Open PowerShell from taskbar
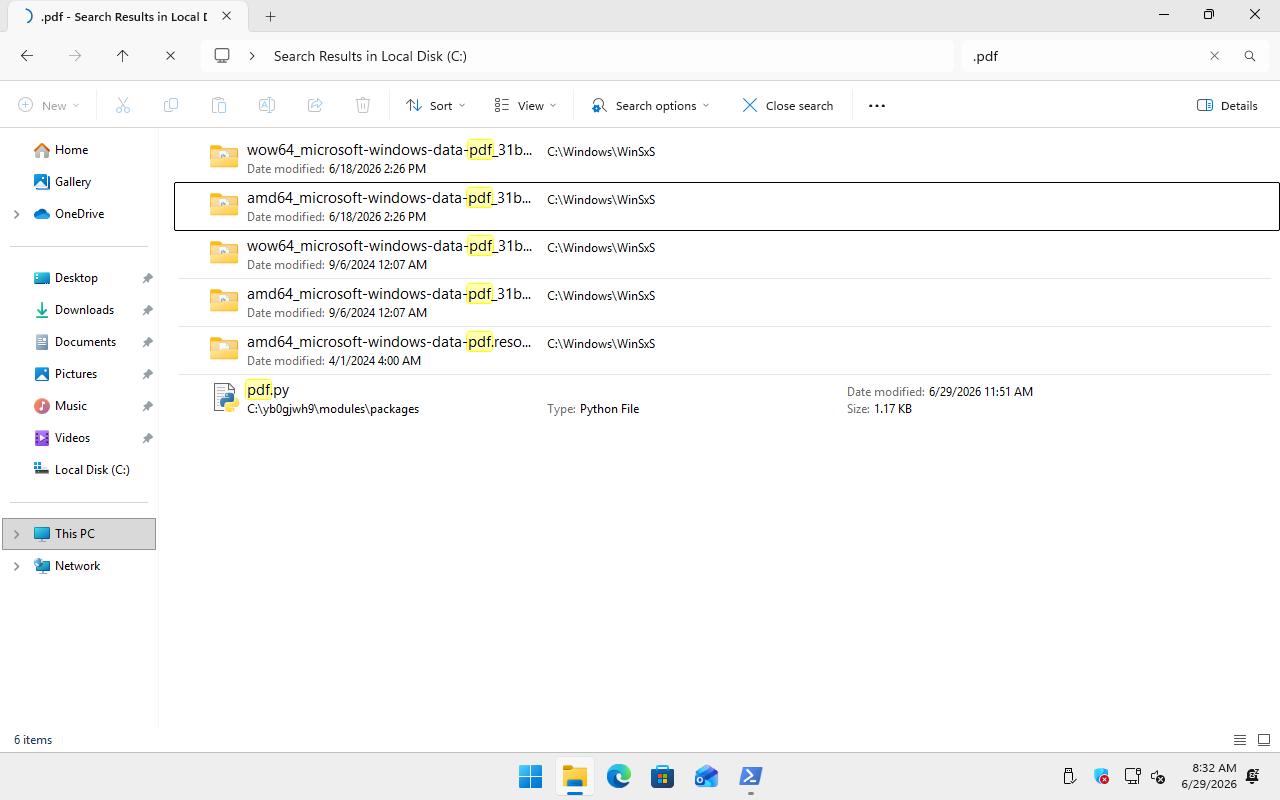1280x800 pixels. (x=750, y=776)
